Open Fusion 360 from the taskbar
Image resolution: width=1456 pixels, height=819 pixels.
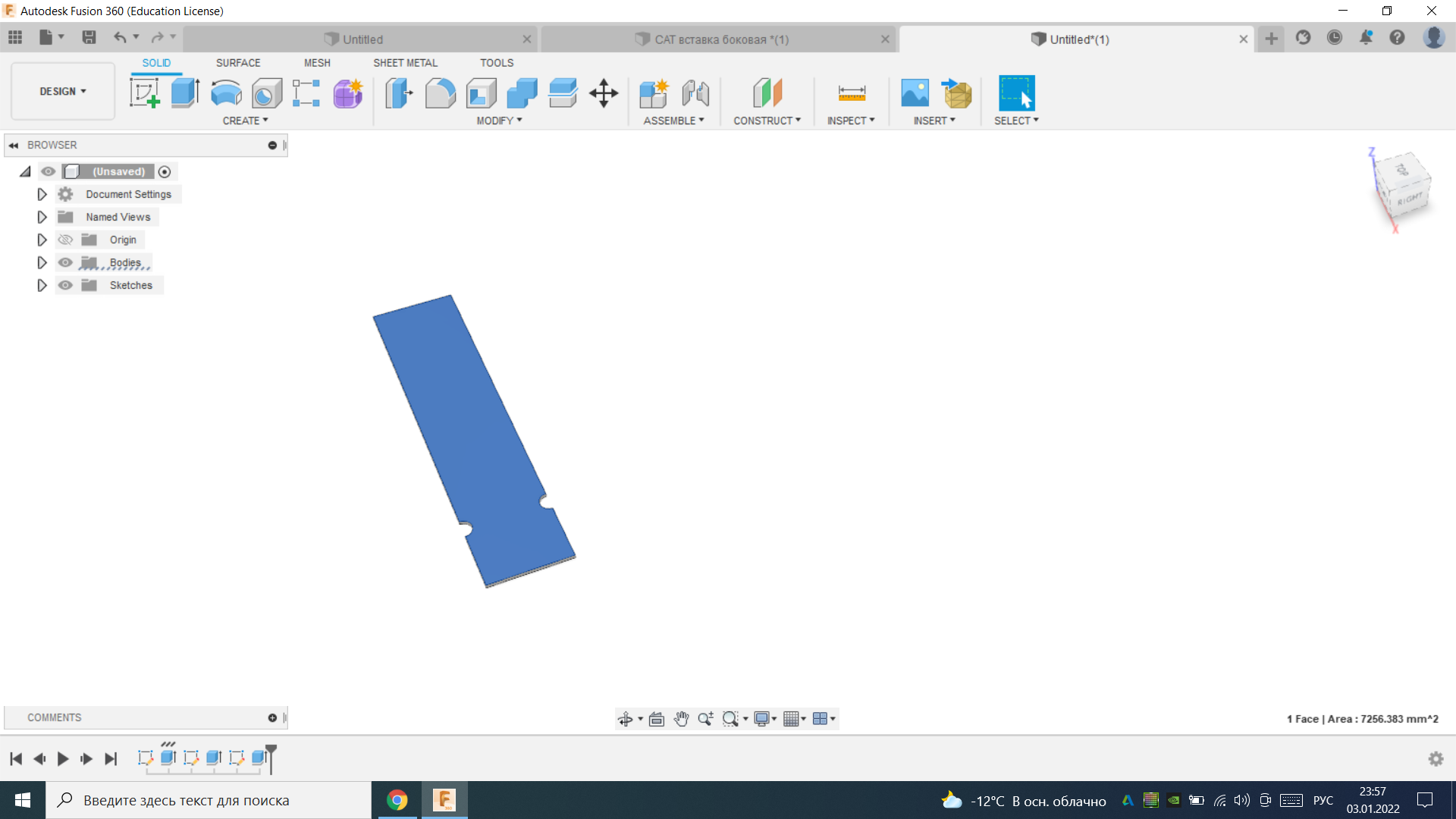point(444,799)
